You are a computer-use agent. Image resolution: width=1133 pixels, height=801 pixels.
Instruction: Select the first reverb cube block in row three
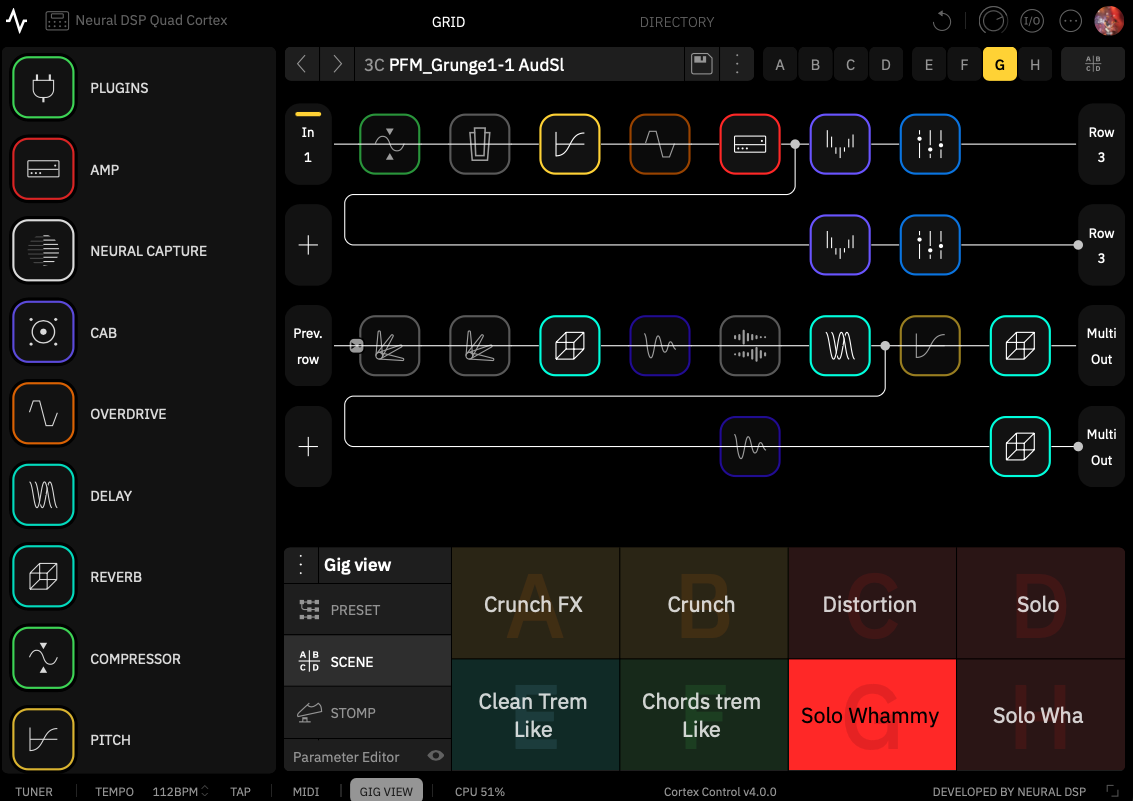(x=569, y=346)
